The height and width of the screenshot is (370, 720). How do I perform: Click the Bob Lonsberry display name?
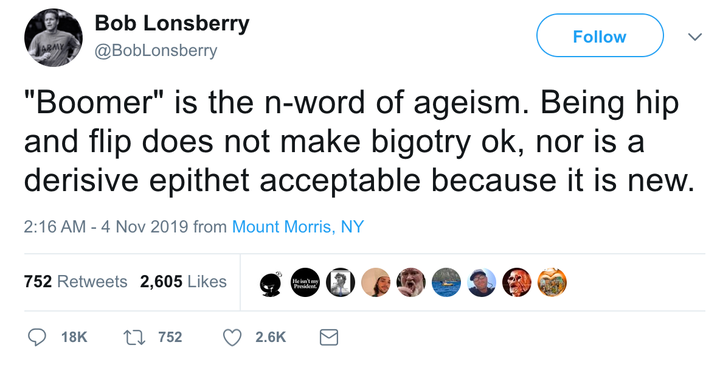coord(172,23)
